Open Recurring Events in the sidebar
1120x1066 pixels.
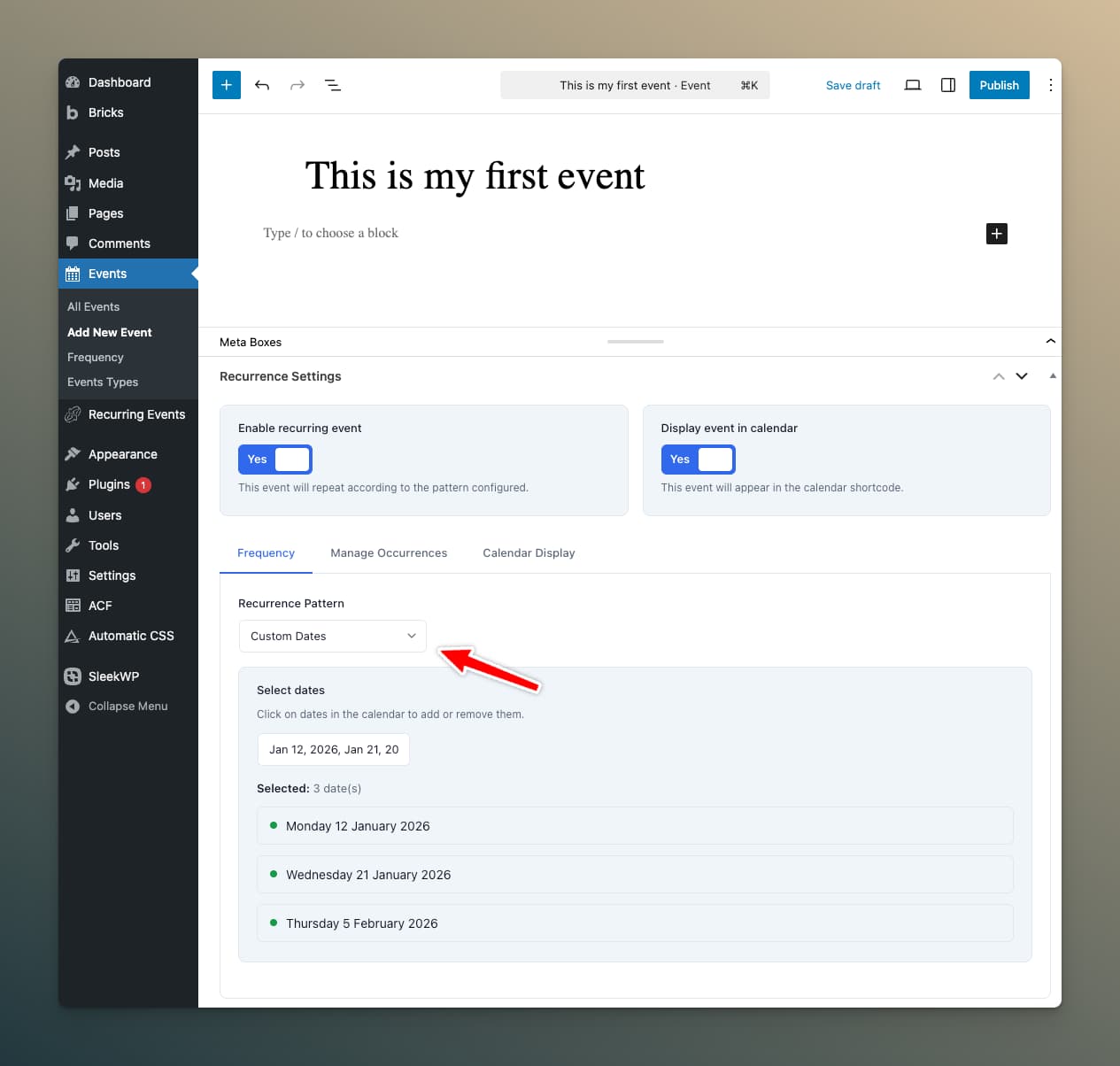[x=136, y=413]
